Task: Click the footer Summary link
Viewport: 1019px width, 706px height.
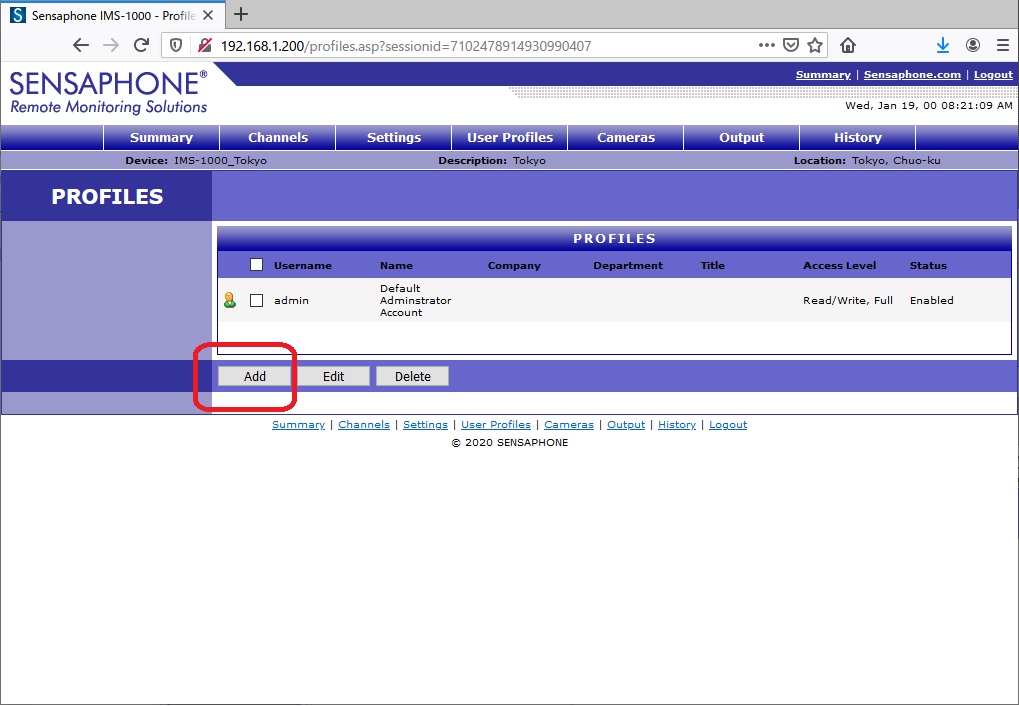Action: pyautogui.click(x=298, y=425)
